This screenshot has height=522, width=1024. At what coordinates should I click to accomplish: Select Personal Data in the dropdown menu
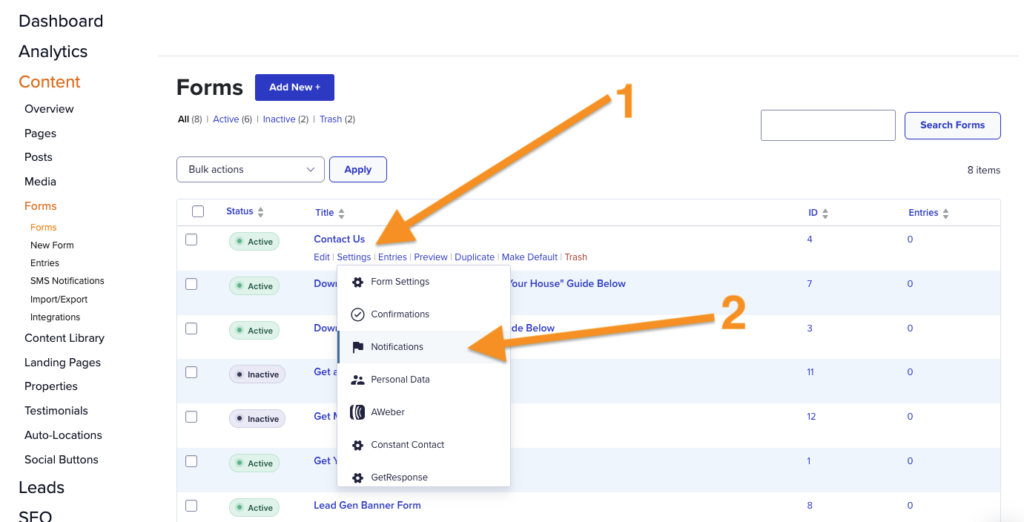[x=424, y=380]
